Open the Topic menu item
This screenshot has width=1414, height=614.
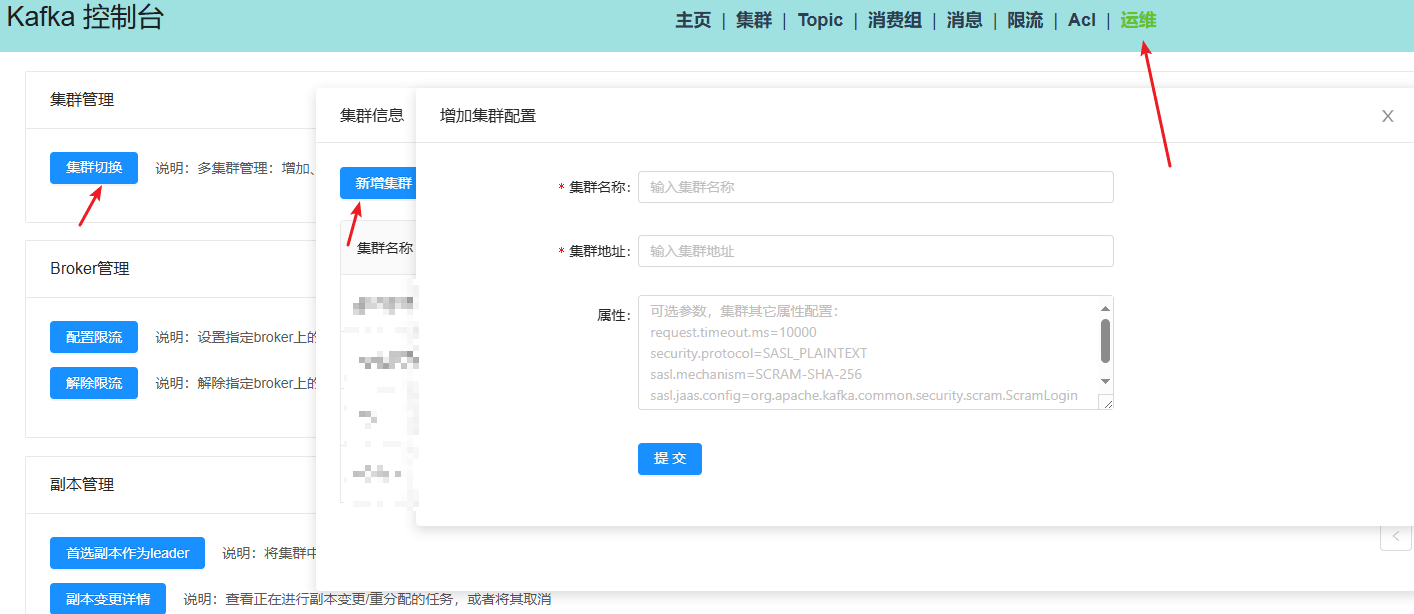tap(820, 20)
